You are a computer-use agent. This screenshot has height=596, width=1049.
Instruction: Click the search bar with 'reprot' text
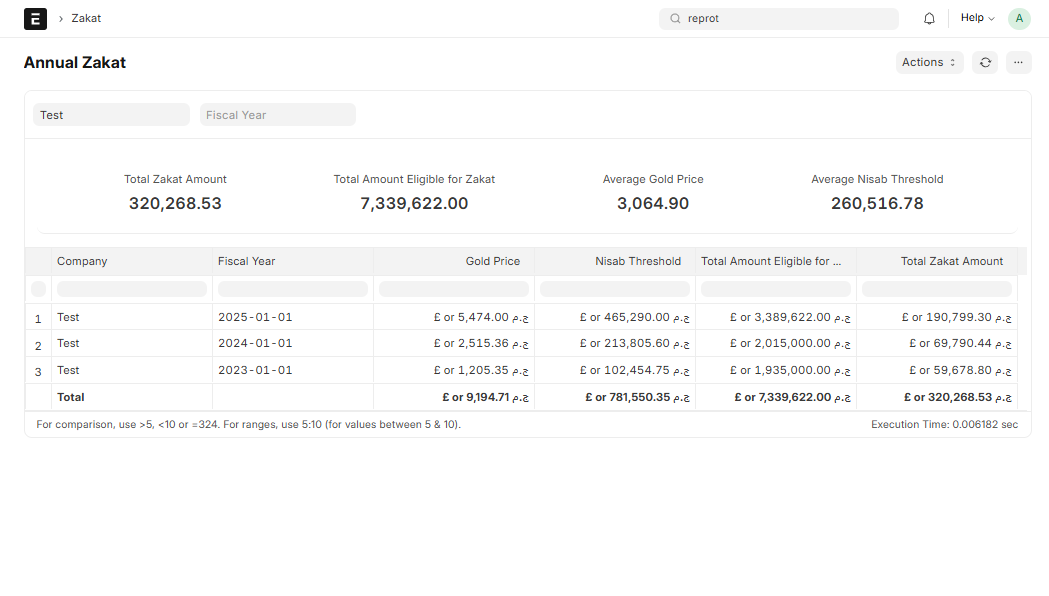pyautogui.click(x=785, y=18)
